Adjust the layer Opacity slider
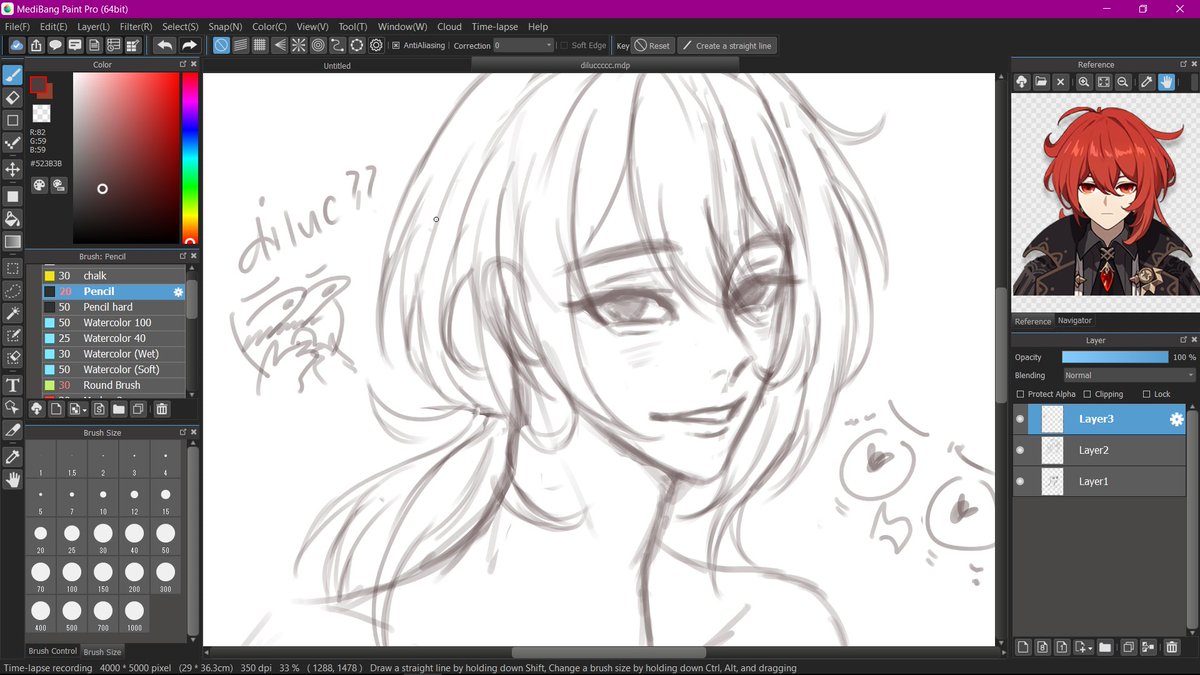The image size is (1200, 675). pyautogui.click(x=1115, y=357)
